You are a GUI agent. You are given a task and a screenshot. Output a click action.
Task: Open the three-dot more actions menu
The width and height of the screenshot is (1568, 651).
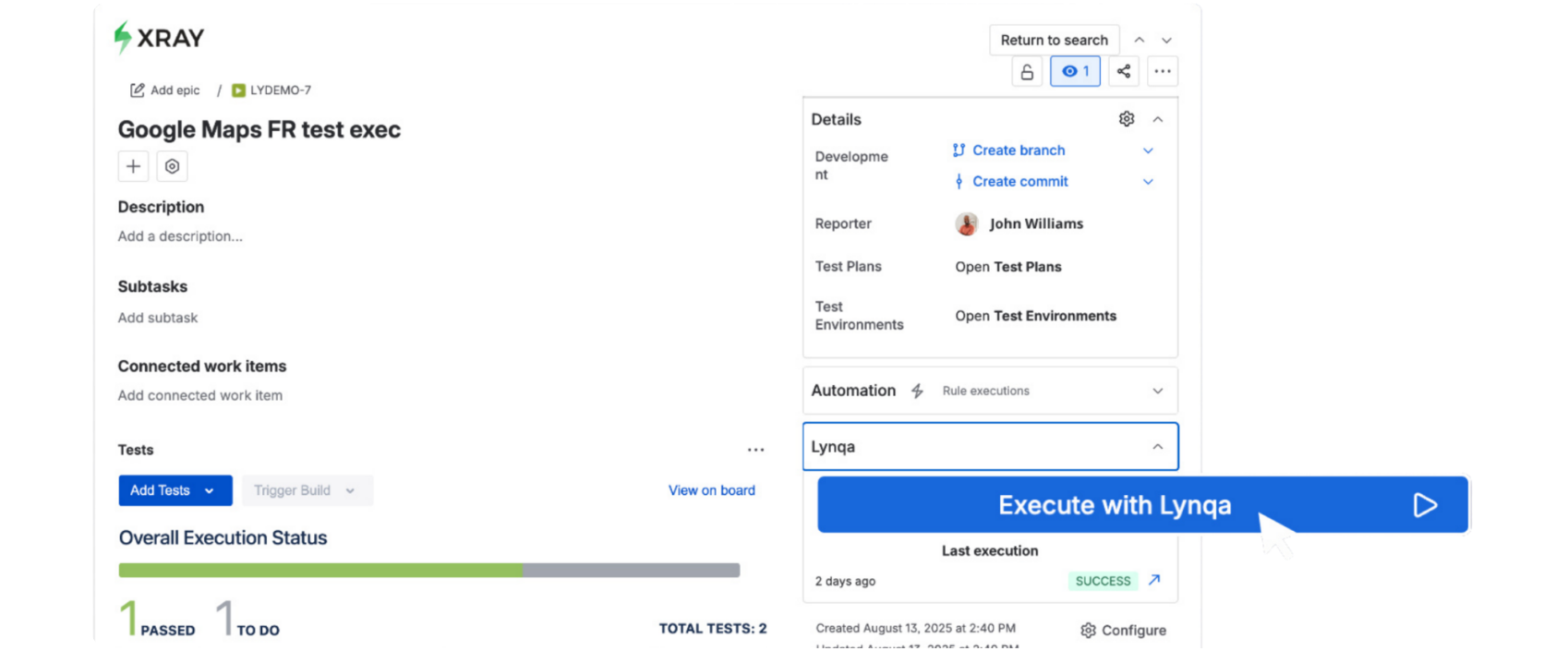click(1163, 72)
